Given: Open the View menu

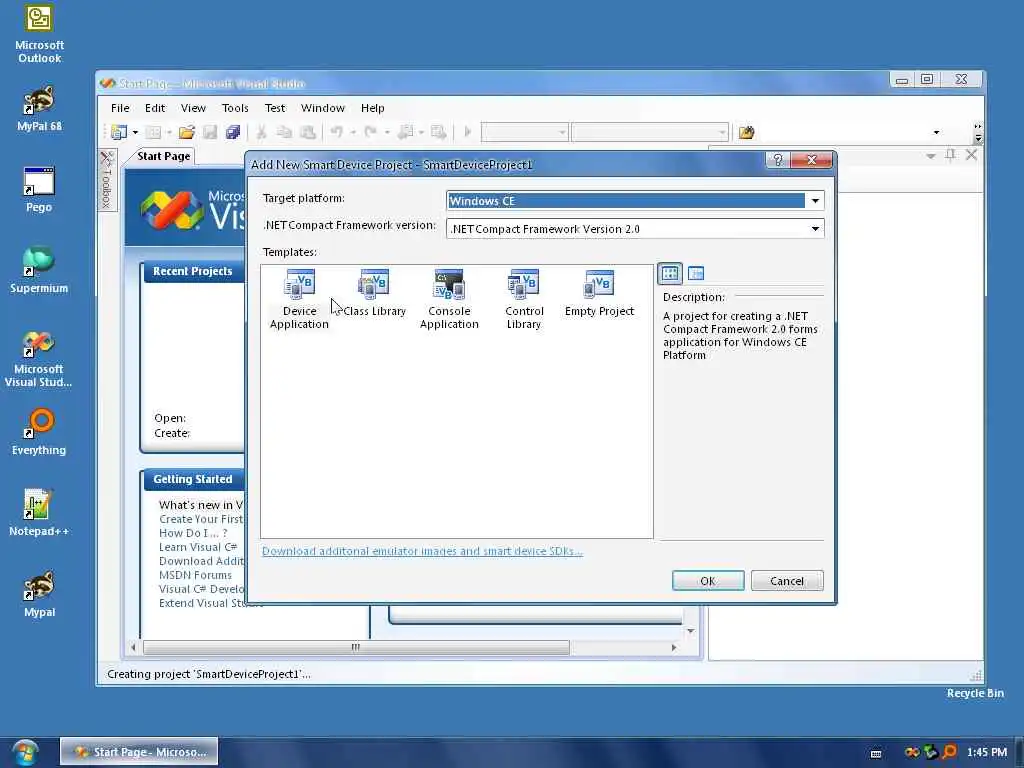Looking at the screenshot, I should click(193, 108).
